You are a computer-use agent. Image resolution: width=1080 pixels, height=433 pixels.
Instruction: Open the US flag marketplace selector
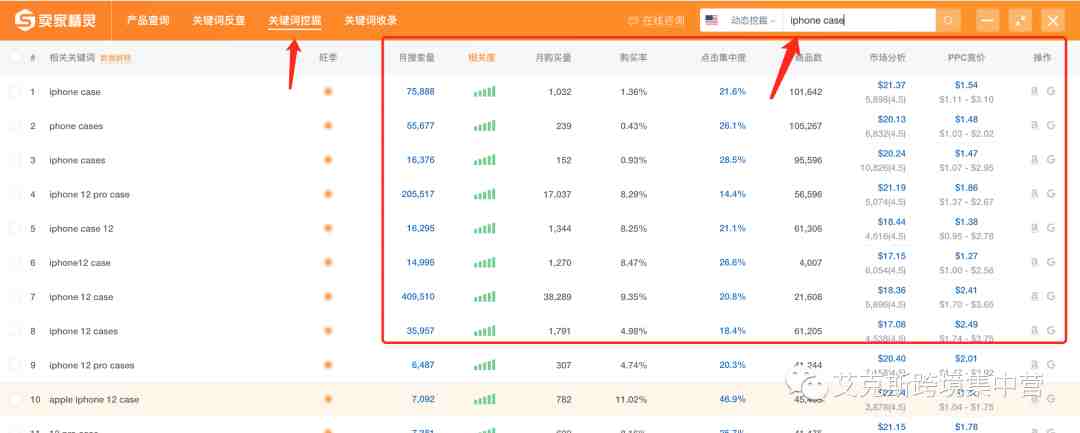(x=712, y=21)
